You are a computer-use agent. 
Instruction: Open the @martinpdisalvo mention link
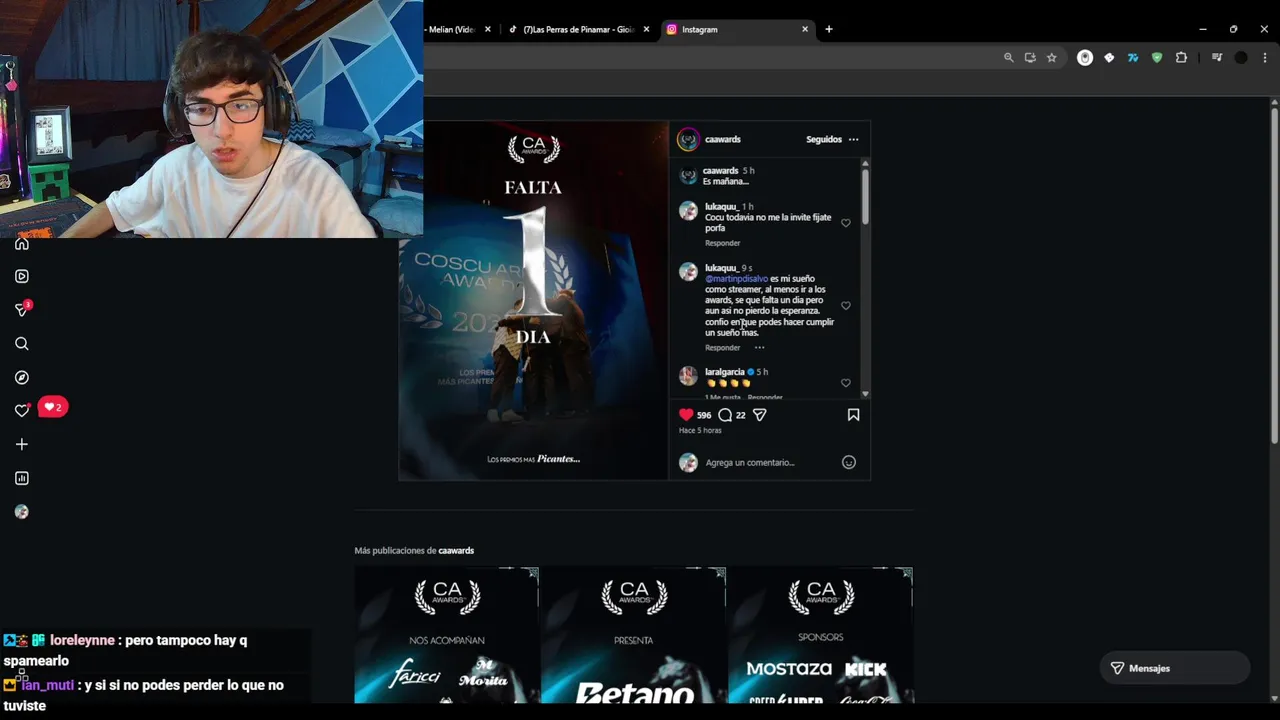point(736,279)
